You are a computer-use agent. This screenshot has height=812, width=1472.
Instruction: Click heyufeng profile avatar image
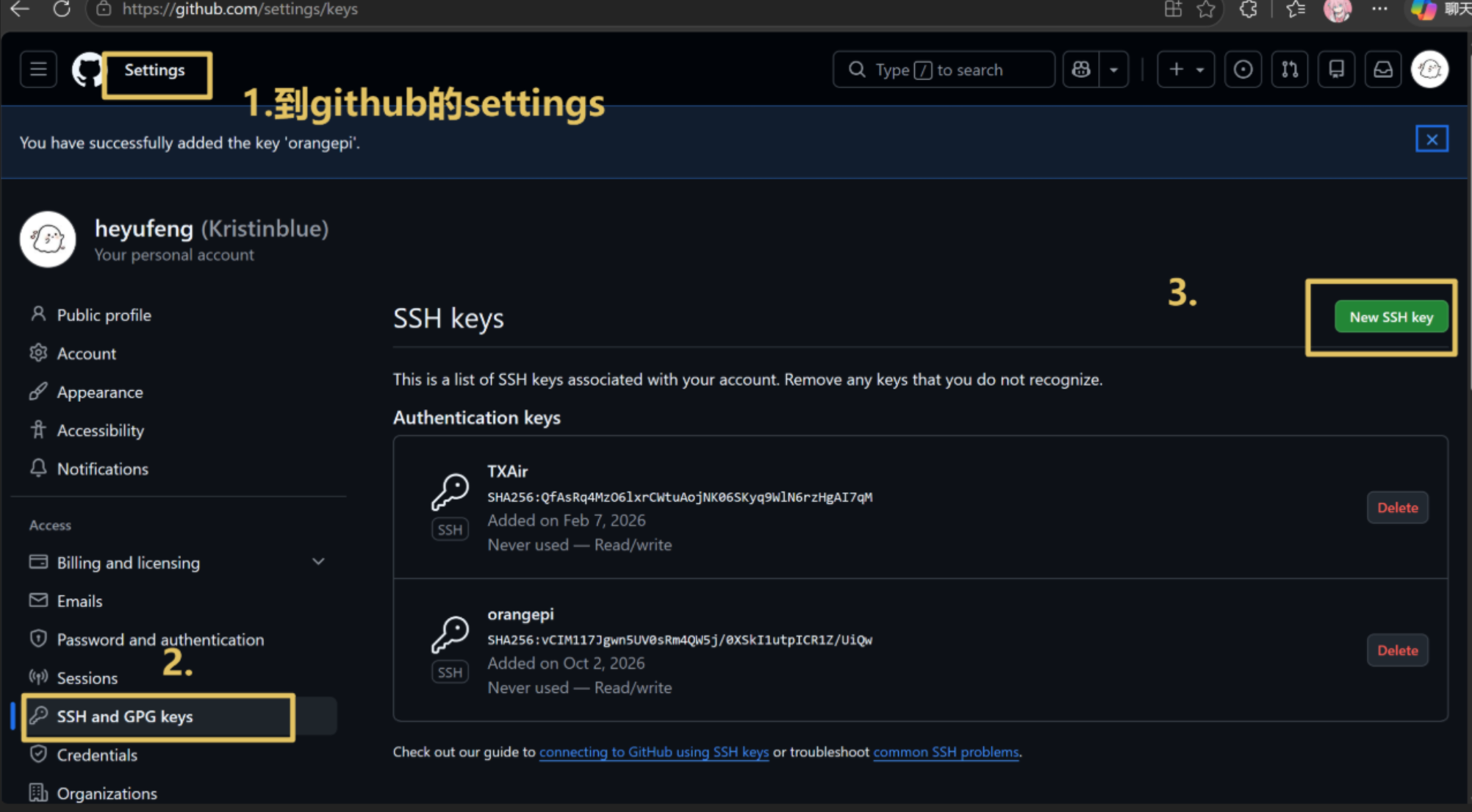click(x=48, y=240)
